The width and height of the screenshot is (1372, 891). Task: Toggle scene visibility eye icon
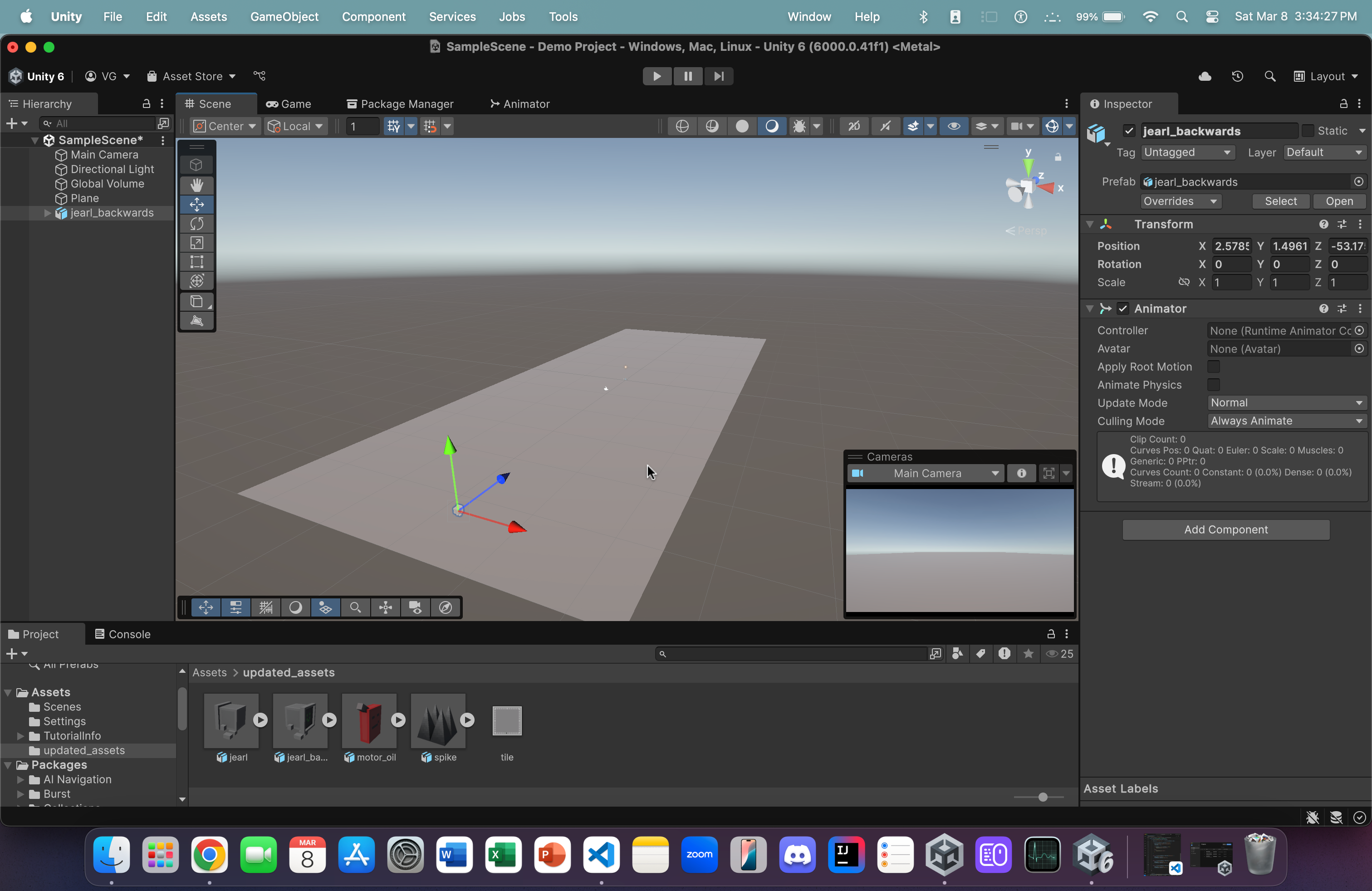(954, 126)
